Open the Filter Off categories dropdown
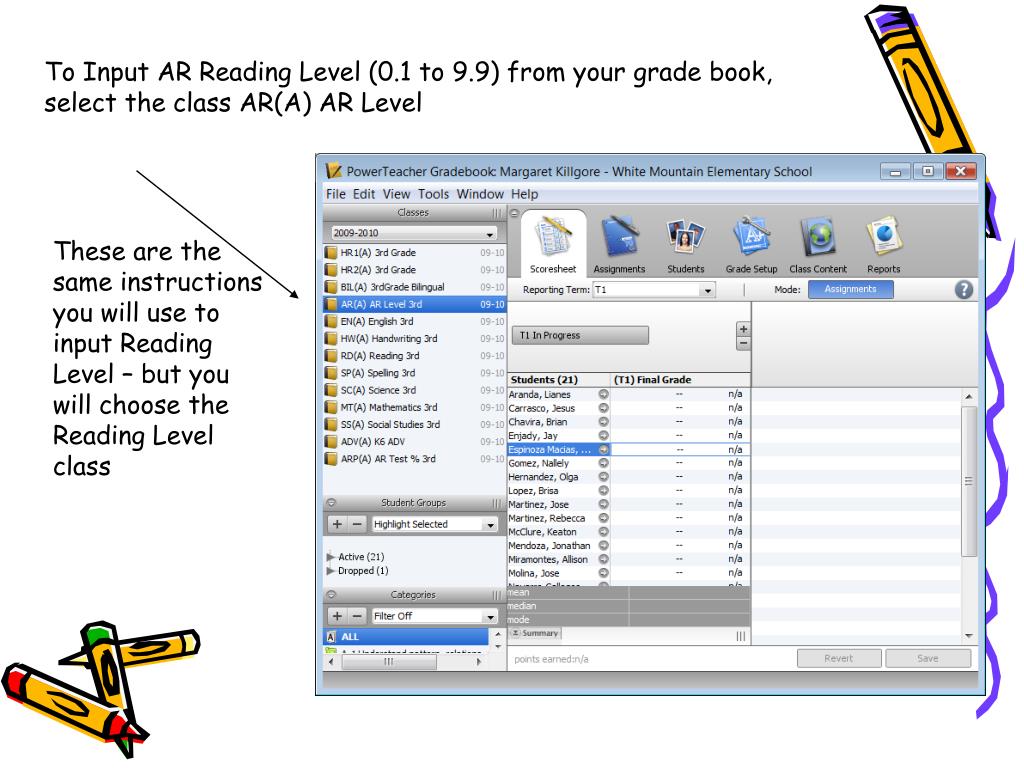 [434, 616]
